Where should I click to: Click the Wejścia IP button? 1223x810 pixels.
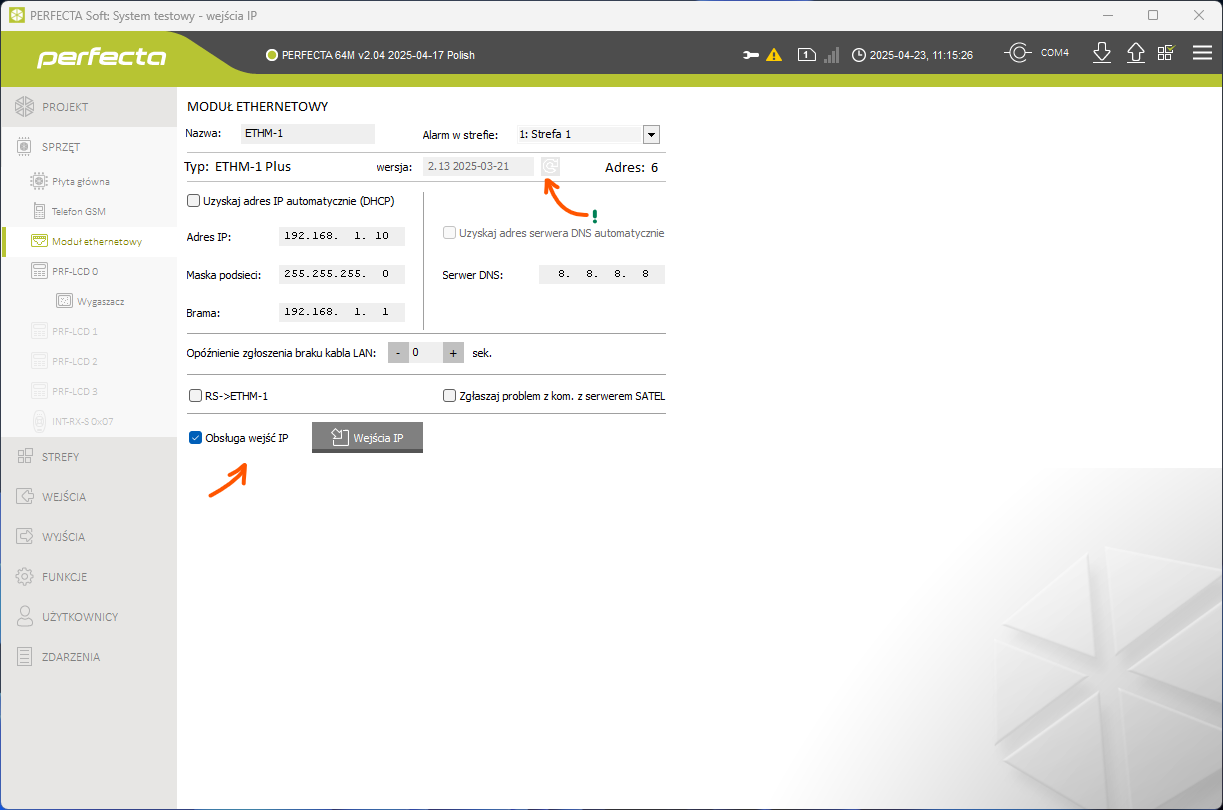tap(367, 438)
